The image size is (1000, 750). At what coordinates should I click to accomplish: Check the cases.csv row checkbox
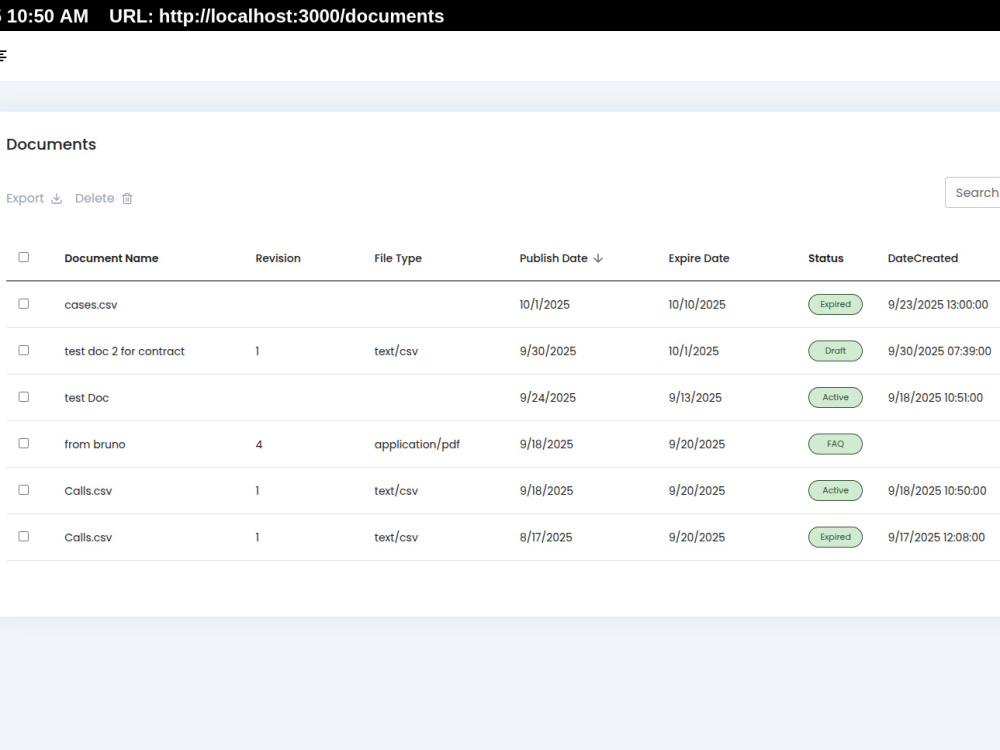coord(24,304)
